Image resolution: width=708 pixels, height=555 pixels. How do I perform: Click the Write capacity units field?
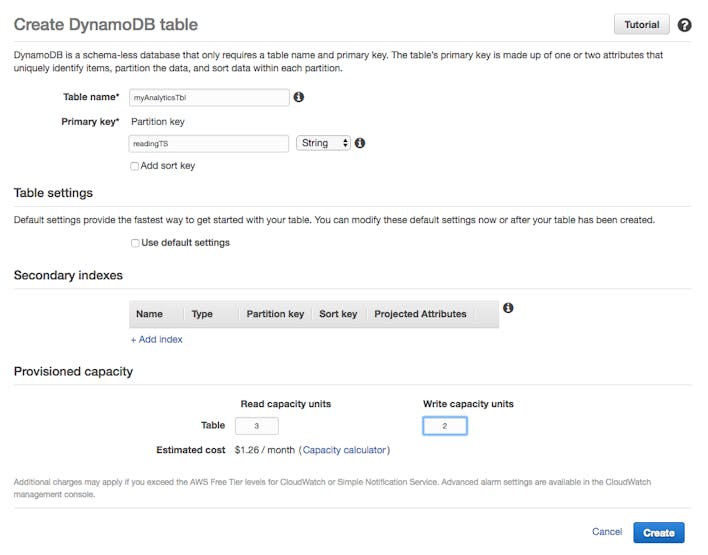[445, 426]
